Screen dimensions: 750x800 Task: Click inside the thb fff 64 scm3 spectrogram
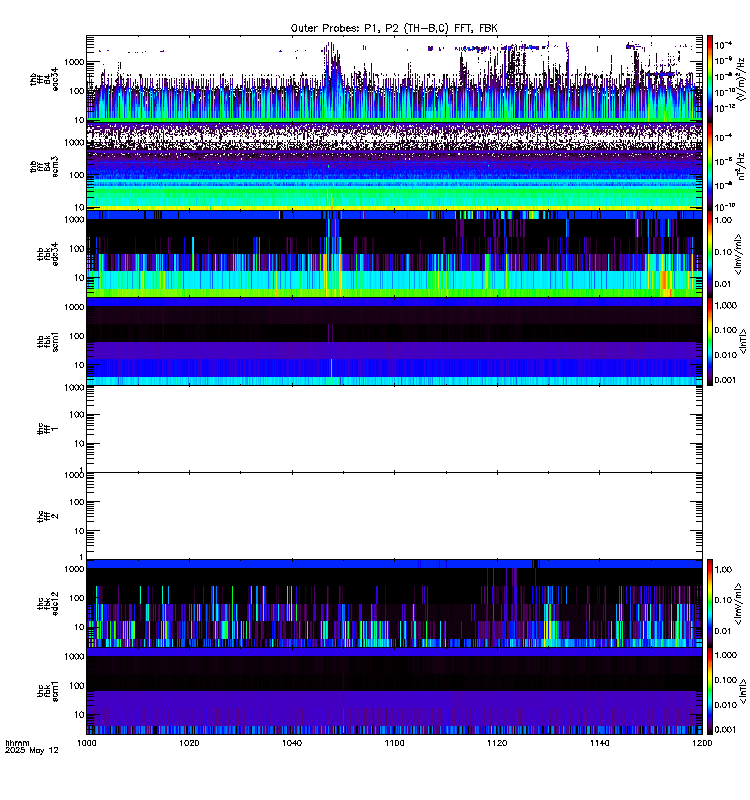pyautogui.click(x=394, y=166)
